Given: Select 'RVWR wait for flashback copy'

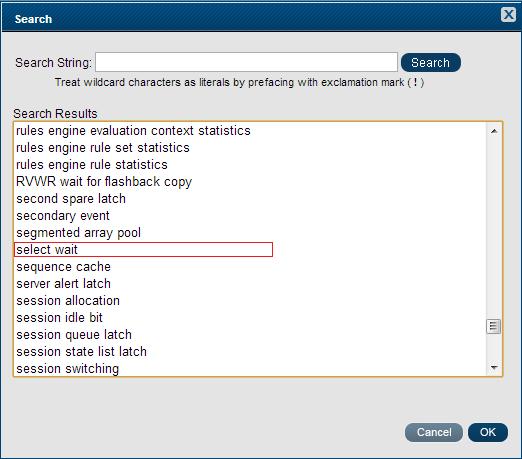Looking at the screenshot, I should tap(104, 182).
